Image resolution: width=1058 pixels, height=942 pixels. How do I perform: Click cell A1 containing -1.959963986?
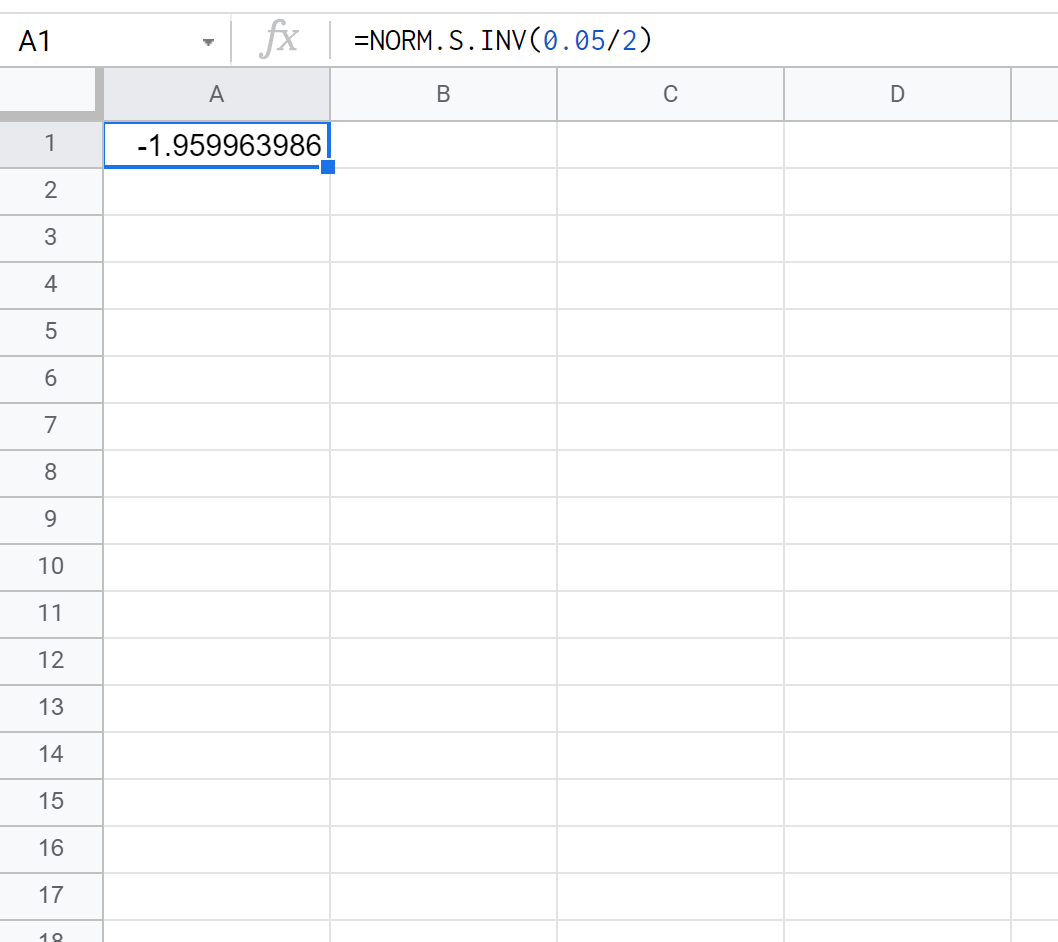[216, 145]
